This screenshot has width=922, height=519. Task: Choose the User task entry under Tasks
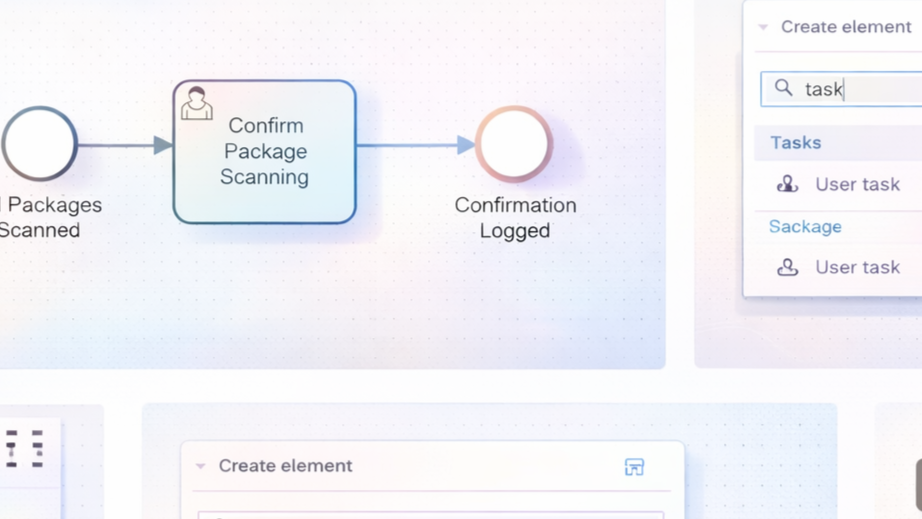coord(857,184)
